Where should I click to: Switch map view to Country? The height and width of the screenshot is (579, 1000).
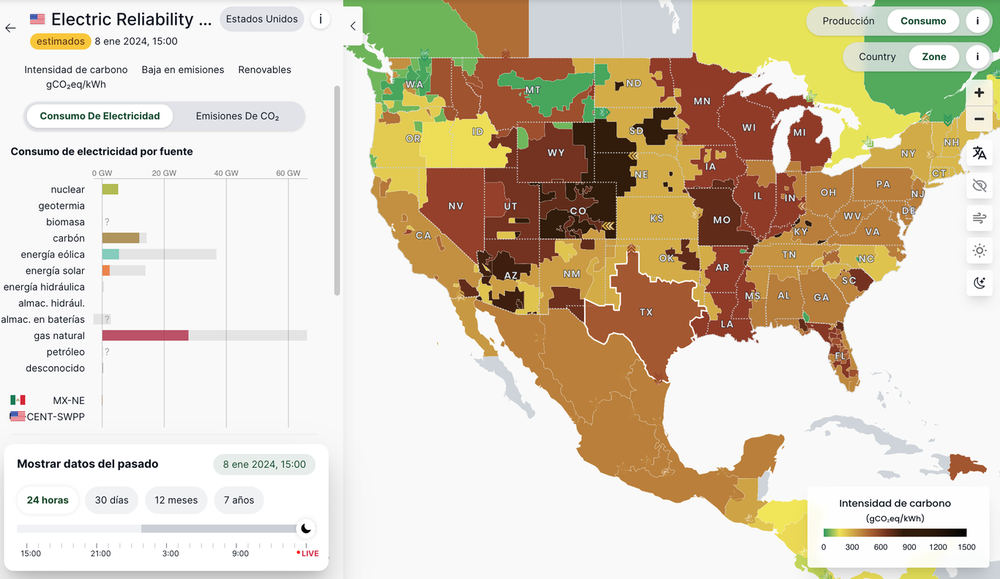877,57
